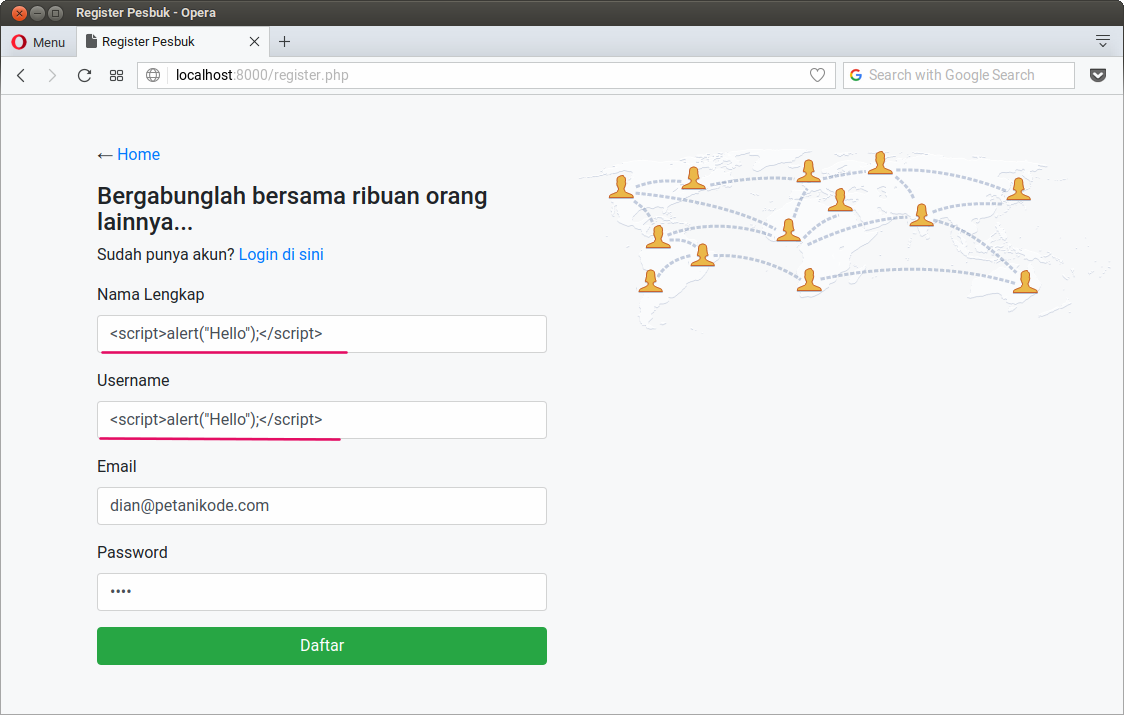This screenshot has height=715, width=1124.
Task: Select the Username field containing script text
Action: (x=321, y=419)
